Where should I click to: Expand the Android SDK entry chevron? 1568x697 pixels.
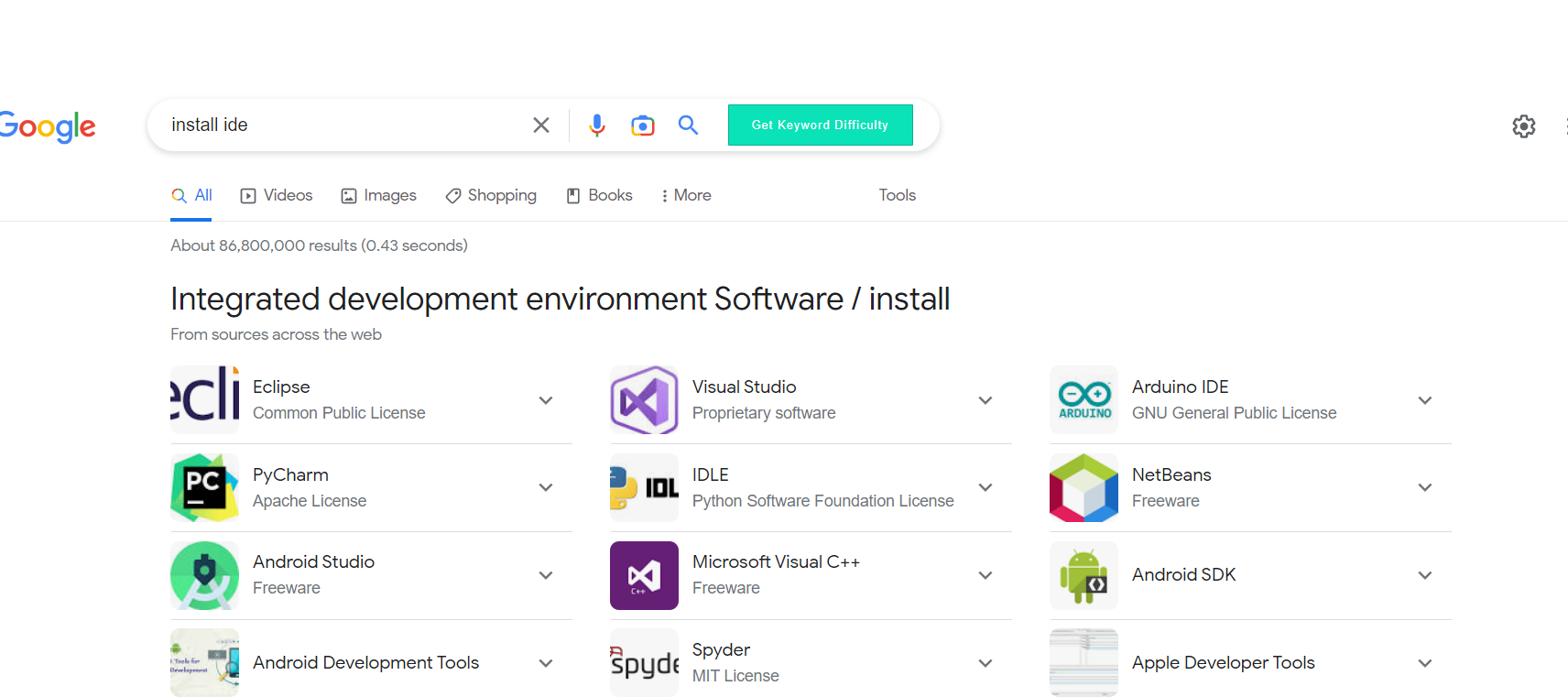tap(1425, 575)
